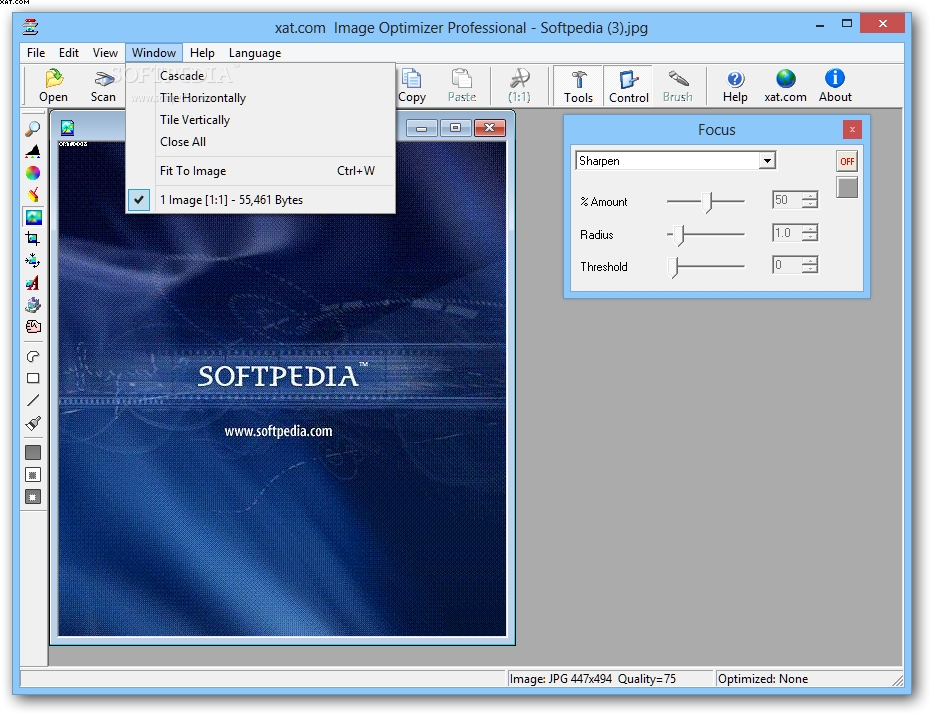The height and width of the screenshot is (715, 932).
Task: Click status text 'Image: JPG 447x494 Quality=75'
Action: [x=593, y=679]
